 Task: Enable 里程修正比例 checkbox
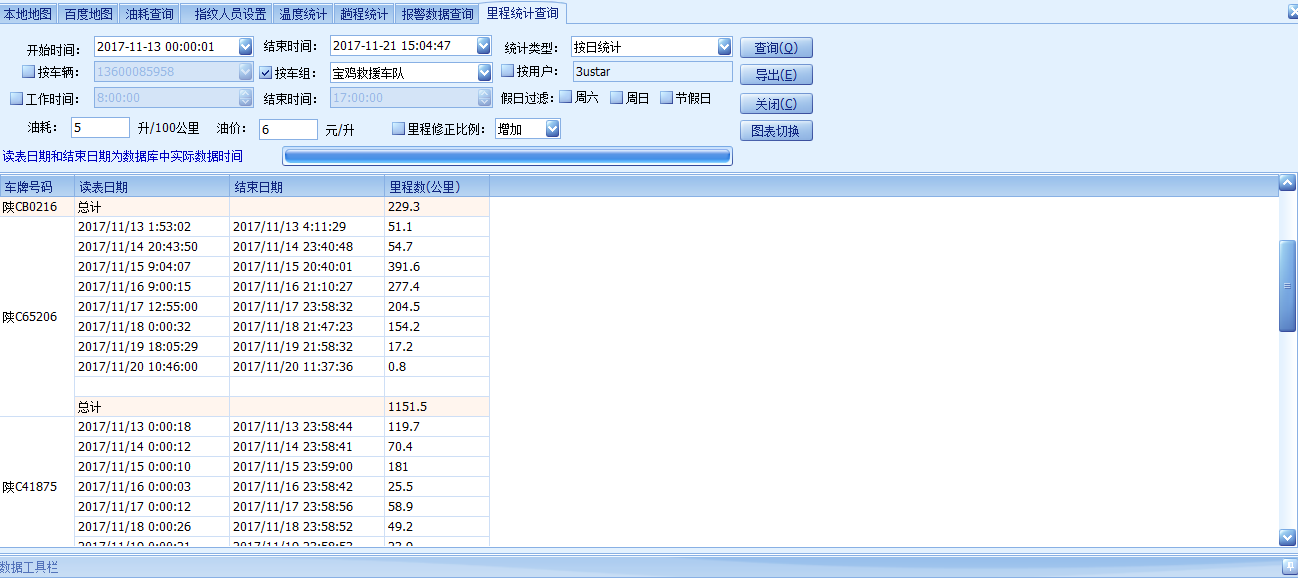click(x=398, y=129)
